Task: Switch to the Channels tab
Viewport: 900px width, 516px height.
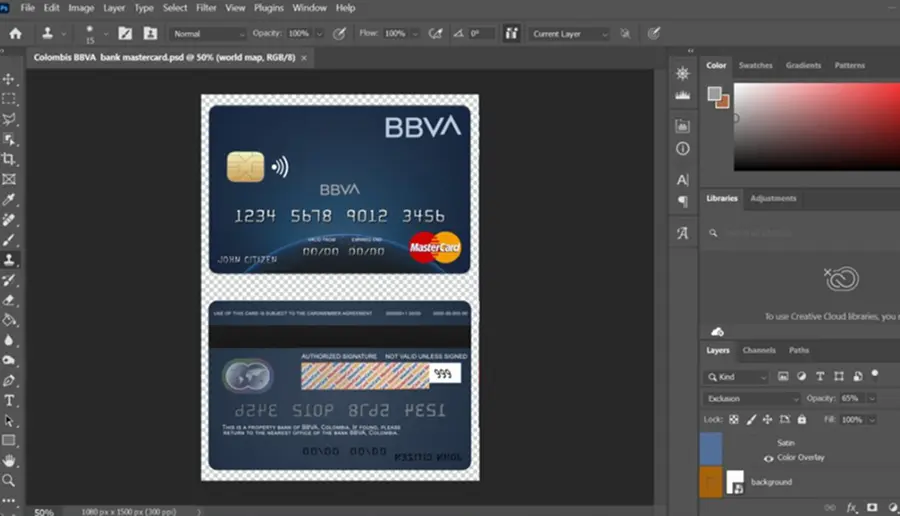Action: point(759,350)
